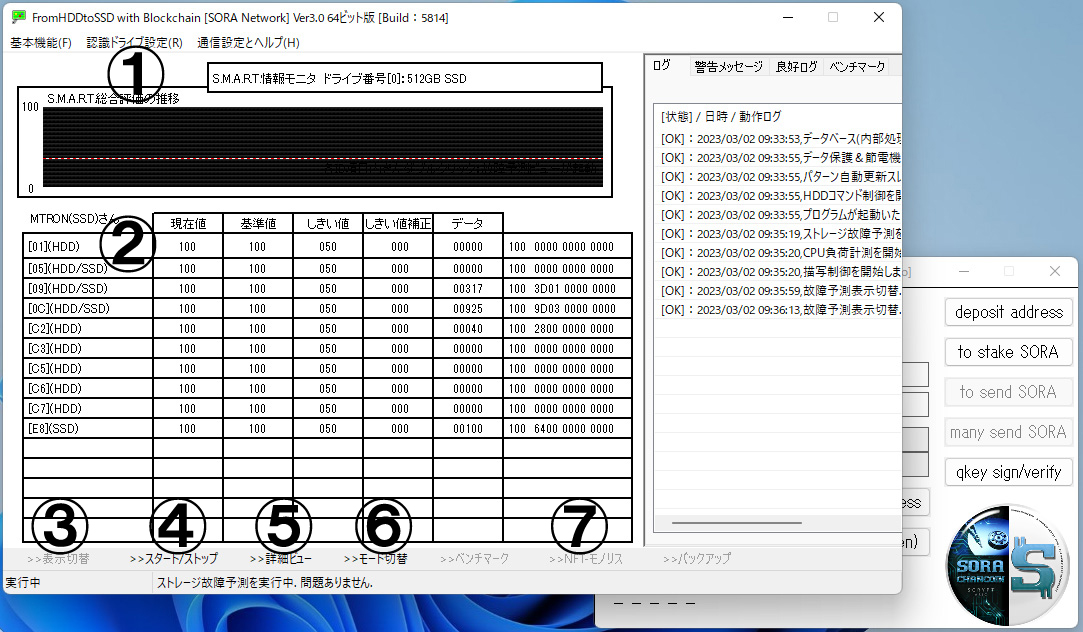The width and height of the screenshot is (1083, 632).
Task: Click log entry at 09:35:19 ストレージ故障予測
Action: [x=780, y=233]
